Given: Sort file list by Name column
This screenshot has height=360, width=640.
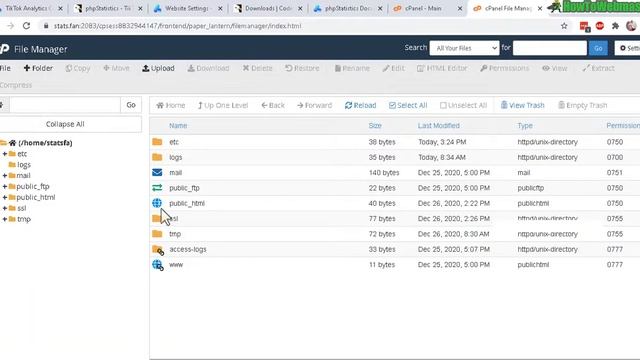Looking at the screenshot, I should click(178, 126).
